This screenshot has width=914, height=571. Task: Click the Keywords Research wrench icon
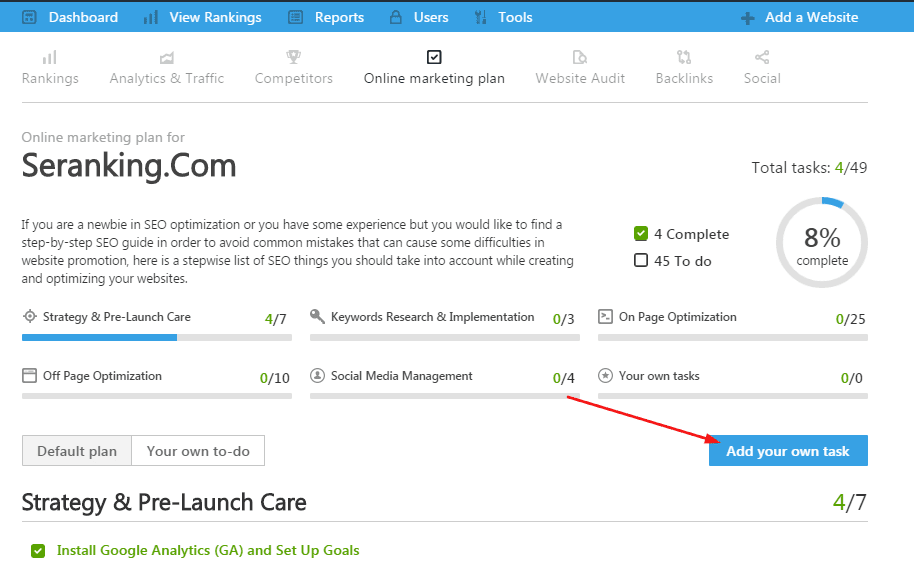(x=317, y=316)
